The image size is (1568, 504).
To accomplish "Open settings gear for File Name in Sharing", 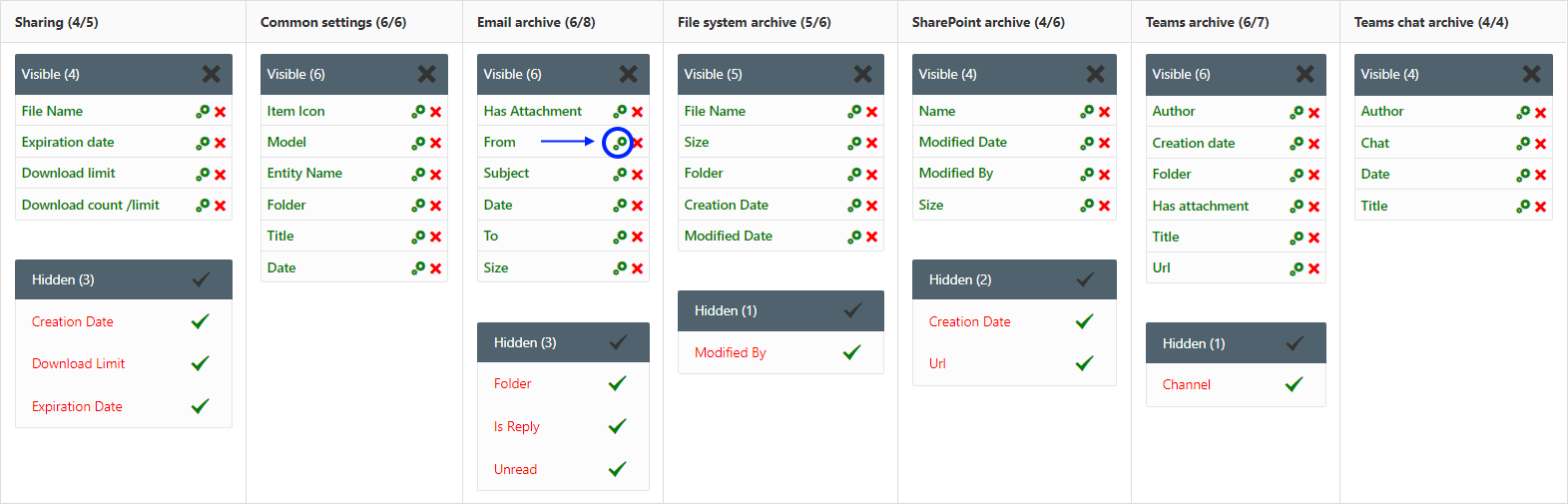I will pos(203,112).
